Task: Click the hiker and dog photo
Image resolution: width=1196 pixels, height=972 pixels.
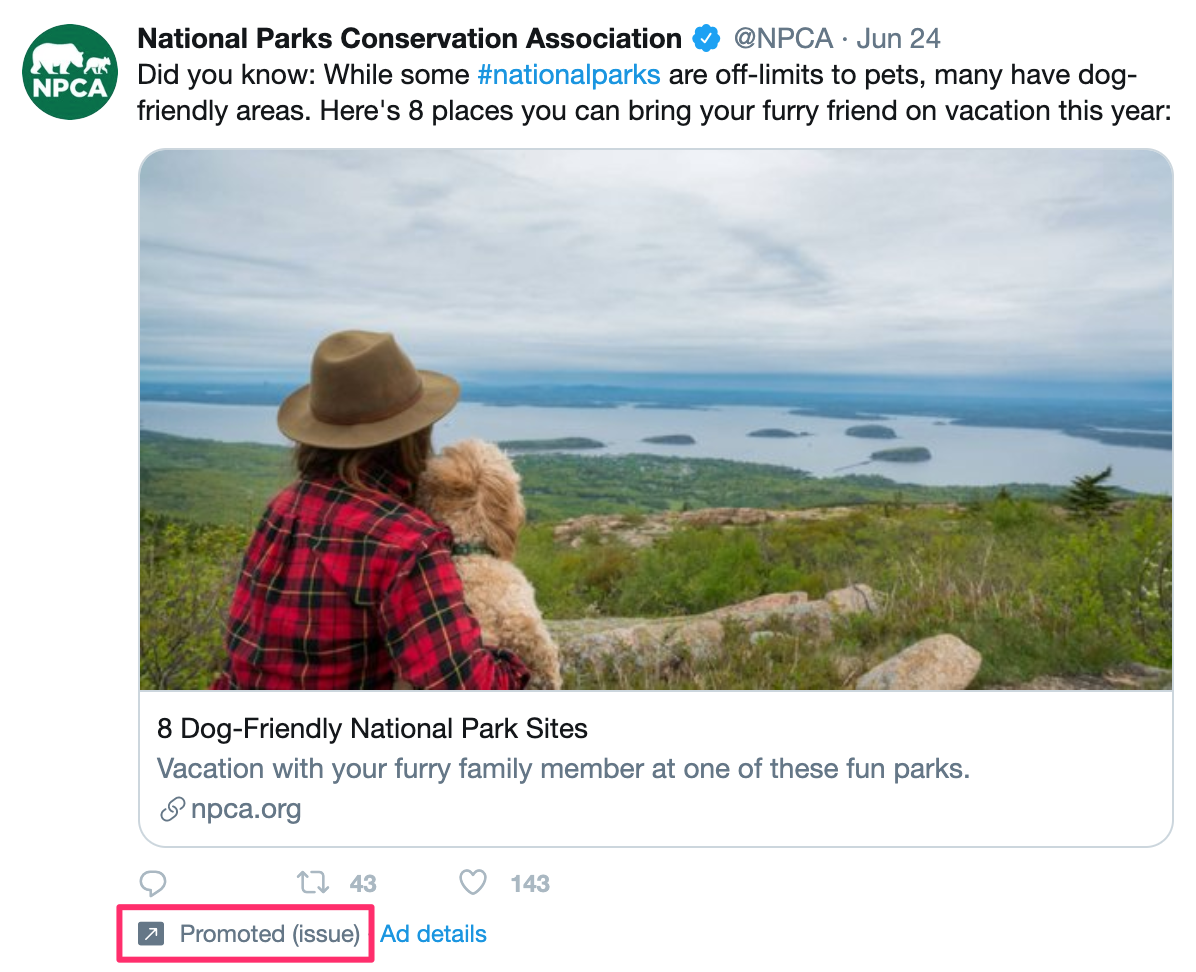Action: tap(655, 420)
